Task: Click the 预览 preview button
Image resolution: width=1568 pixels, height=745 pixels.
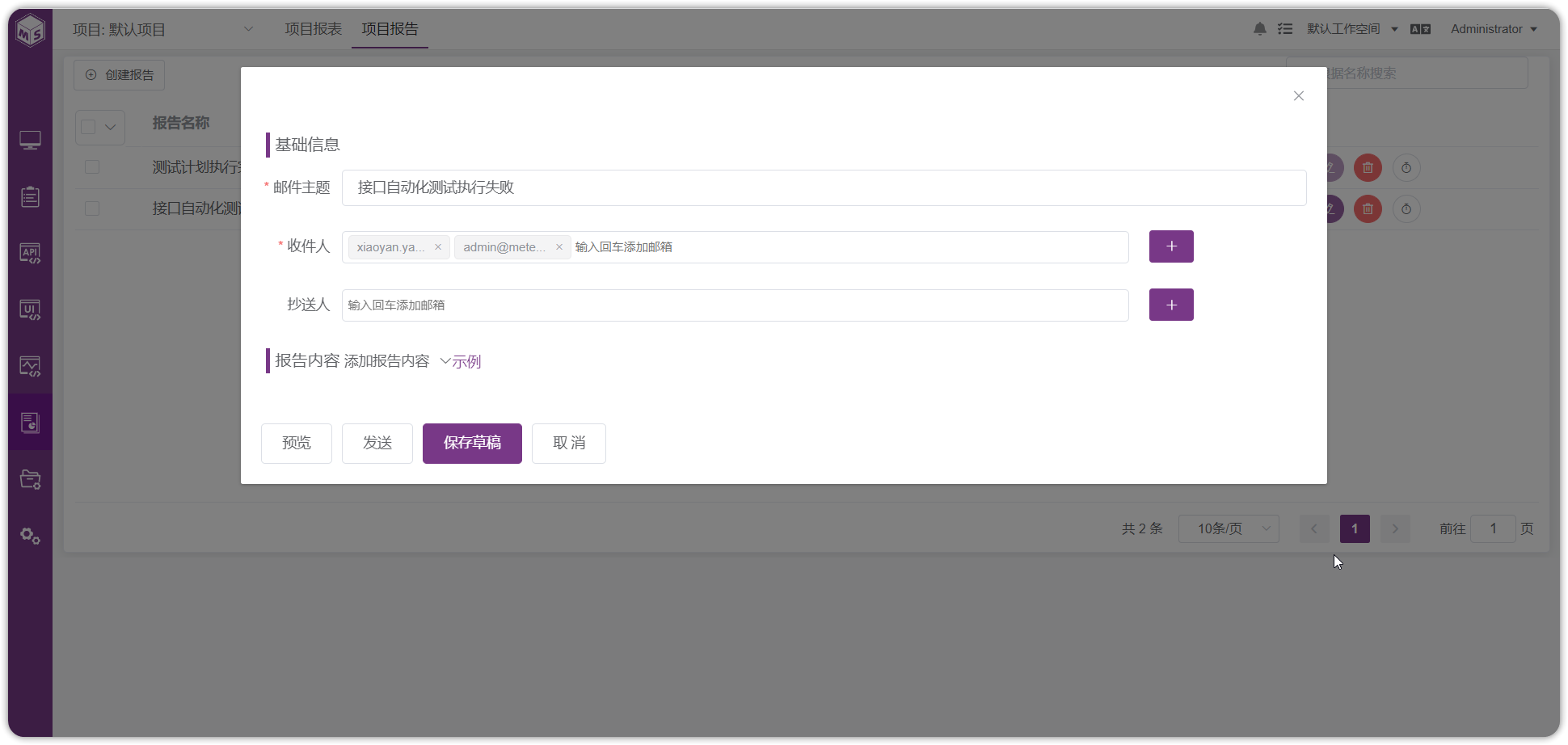Action: point(297,444)
